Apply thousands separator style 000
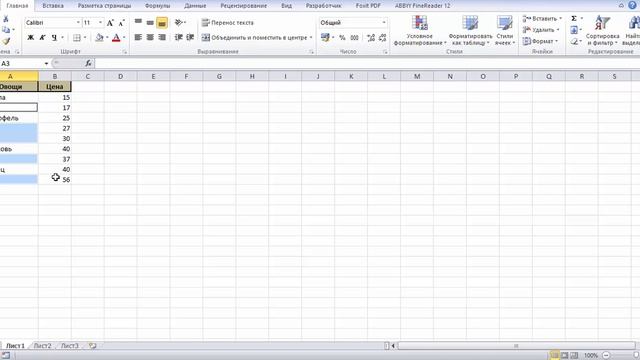Viewport: 640px width, 360px height. [x=354, y=38]
